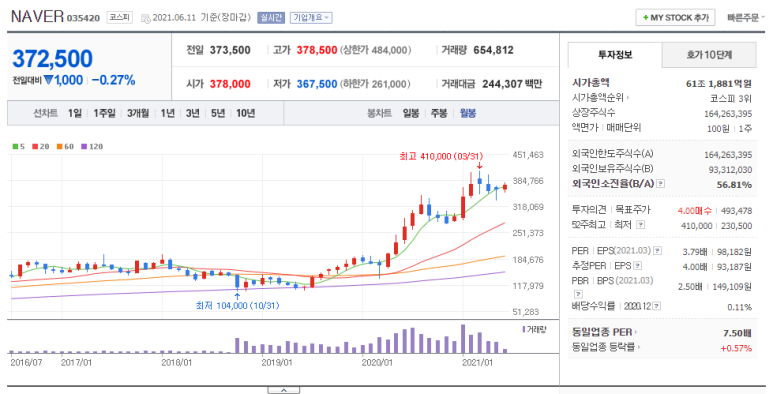Click help icon next to PER EPS(2021.03)
773x394 pixels.
[657, 251]
